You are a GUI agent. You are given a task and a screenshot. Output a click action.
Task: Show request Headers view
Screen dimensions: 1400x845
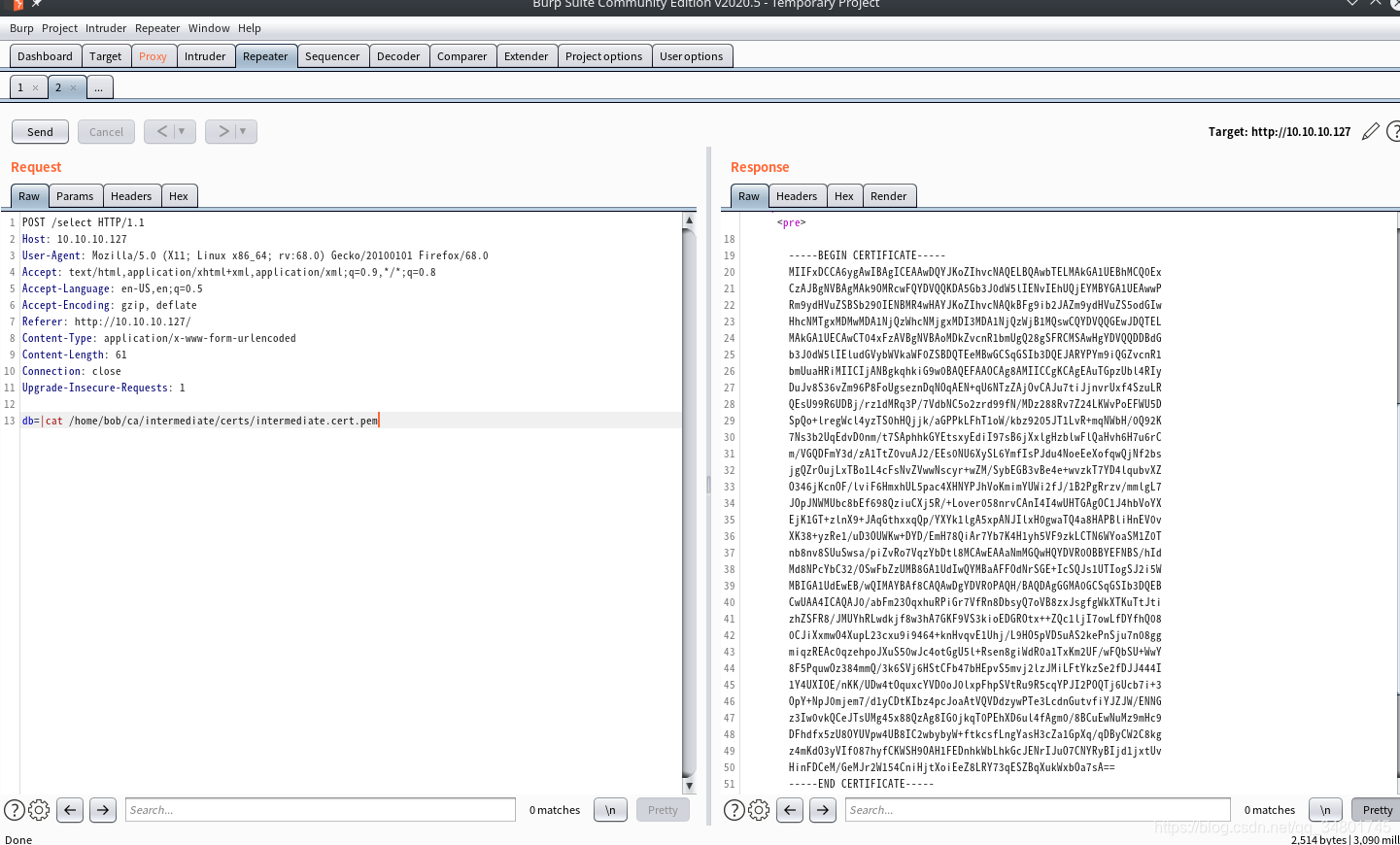(131, 196)
